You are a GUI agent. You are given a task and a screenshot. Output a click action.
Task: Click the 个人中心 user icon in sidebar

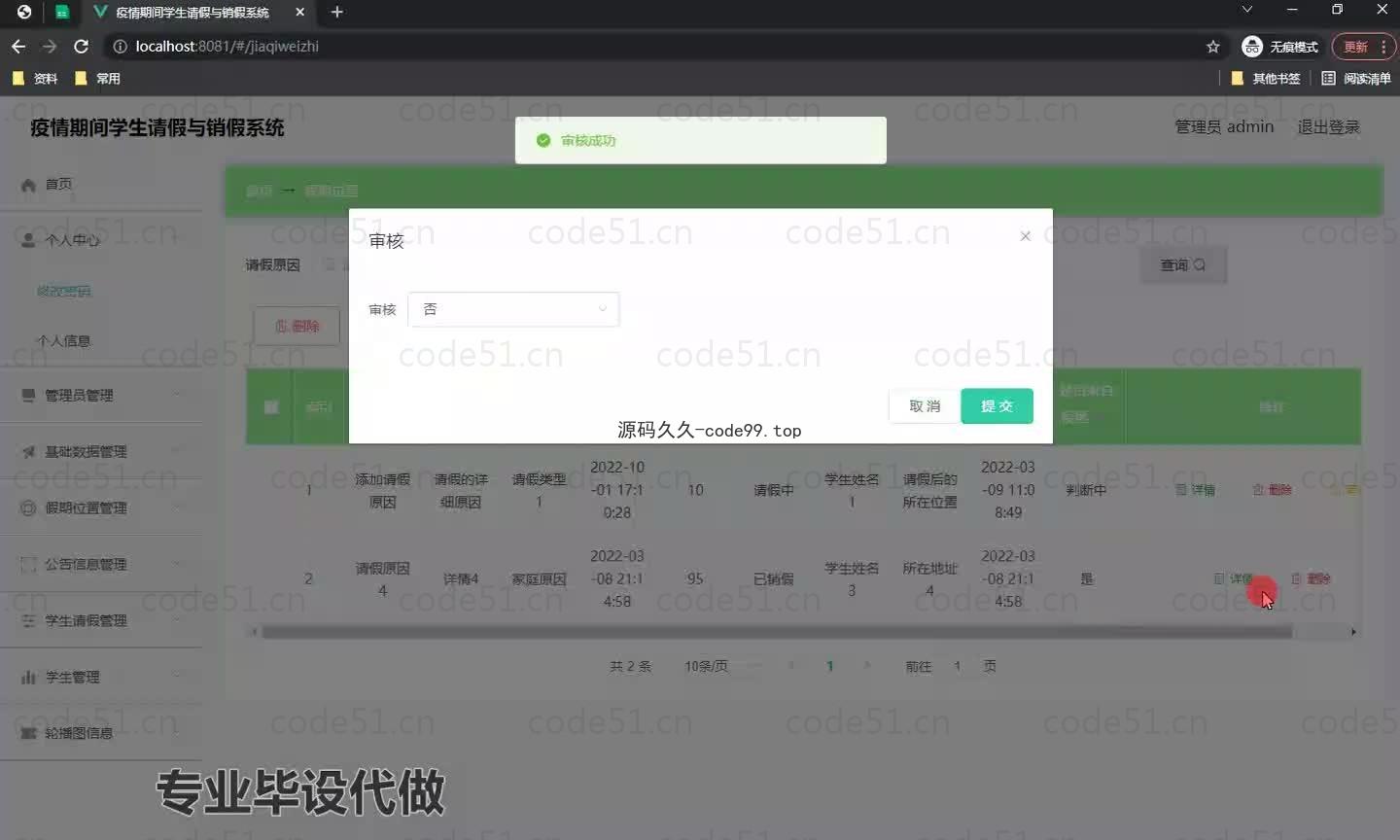click(28, 240)
